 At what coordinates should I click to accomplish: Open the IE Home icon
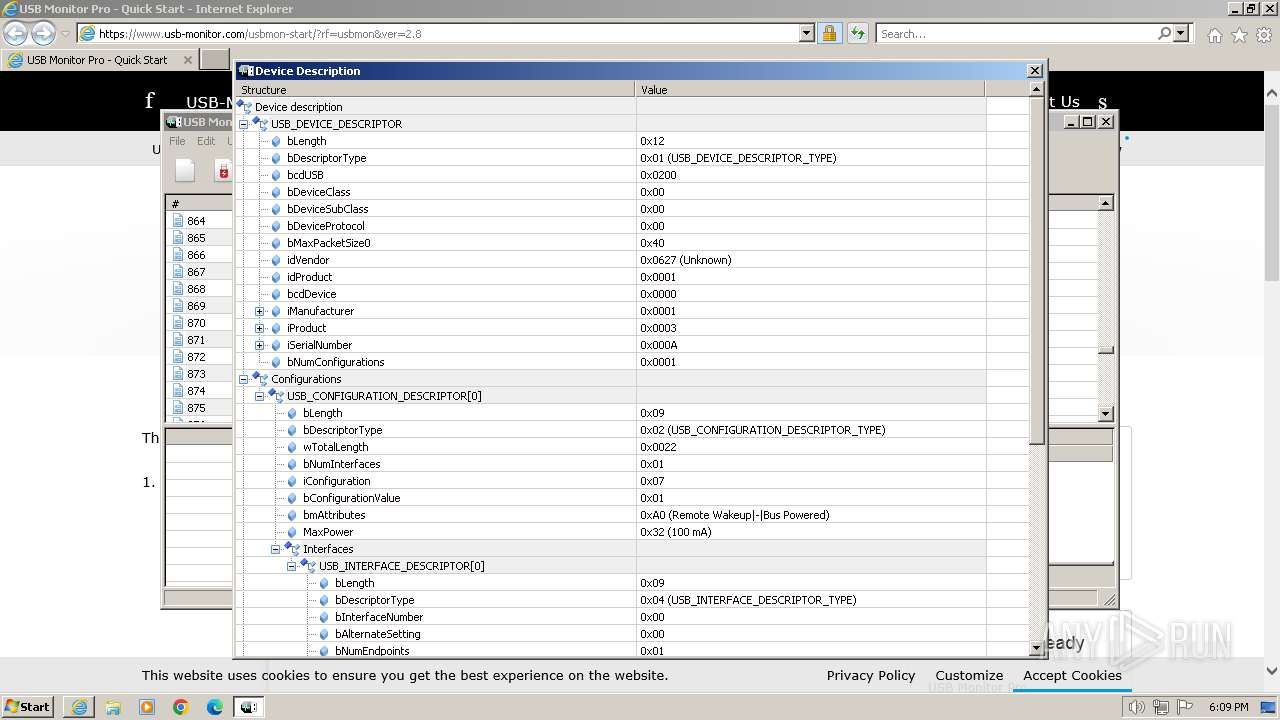tap(1214, 35)
